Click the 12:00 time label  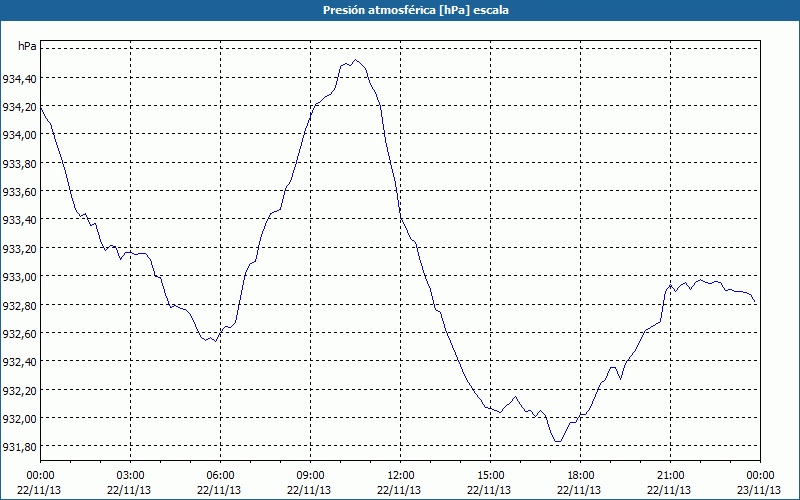pos(401,476)
